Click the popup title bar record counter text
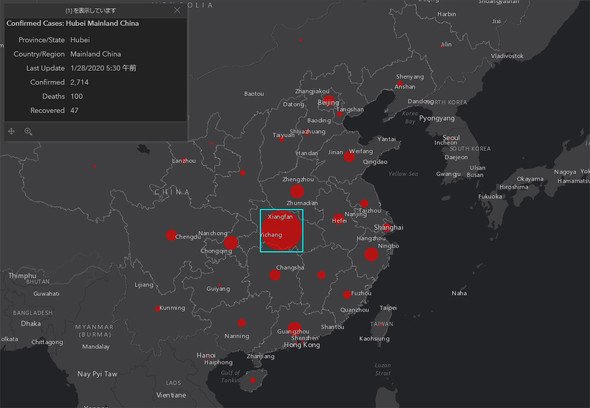 (x=90, y=11)
